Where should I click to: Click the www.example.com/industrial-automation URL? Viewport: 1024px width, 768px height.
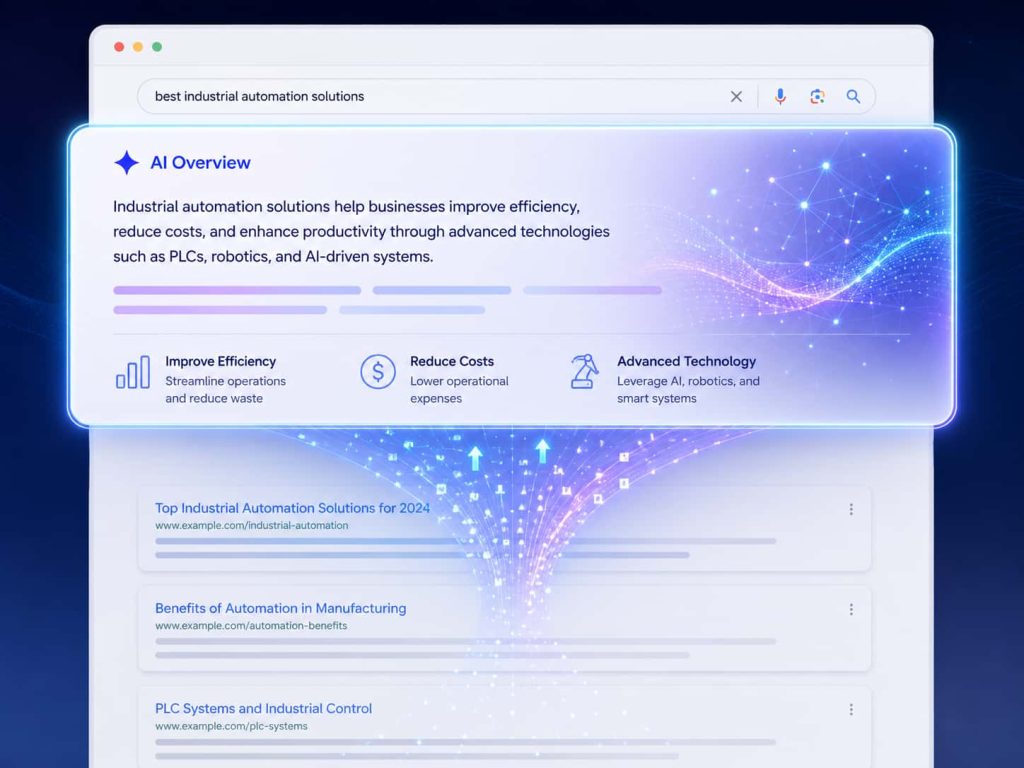pyautogui.click(x=251, y=526)
